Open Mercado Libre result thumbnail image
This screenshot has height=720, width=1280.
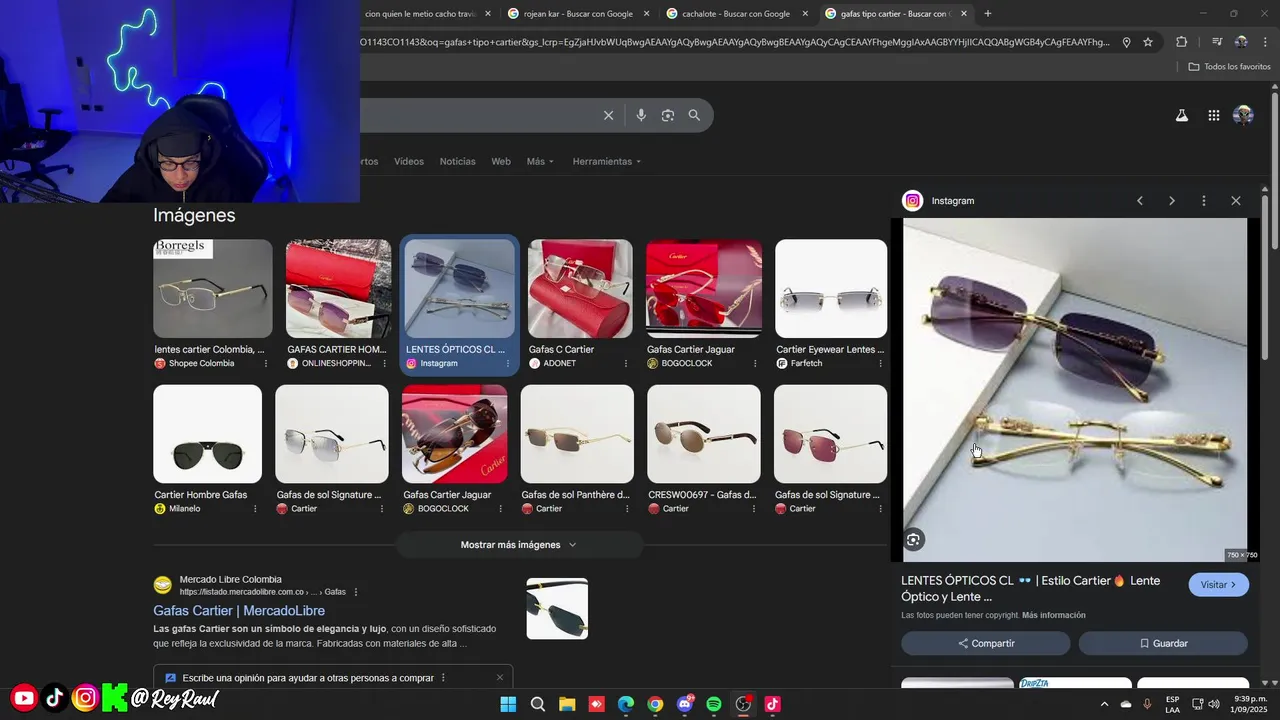[x=557, y=608]
